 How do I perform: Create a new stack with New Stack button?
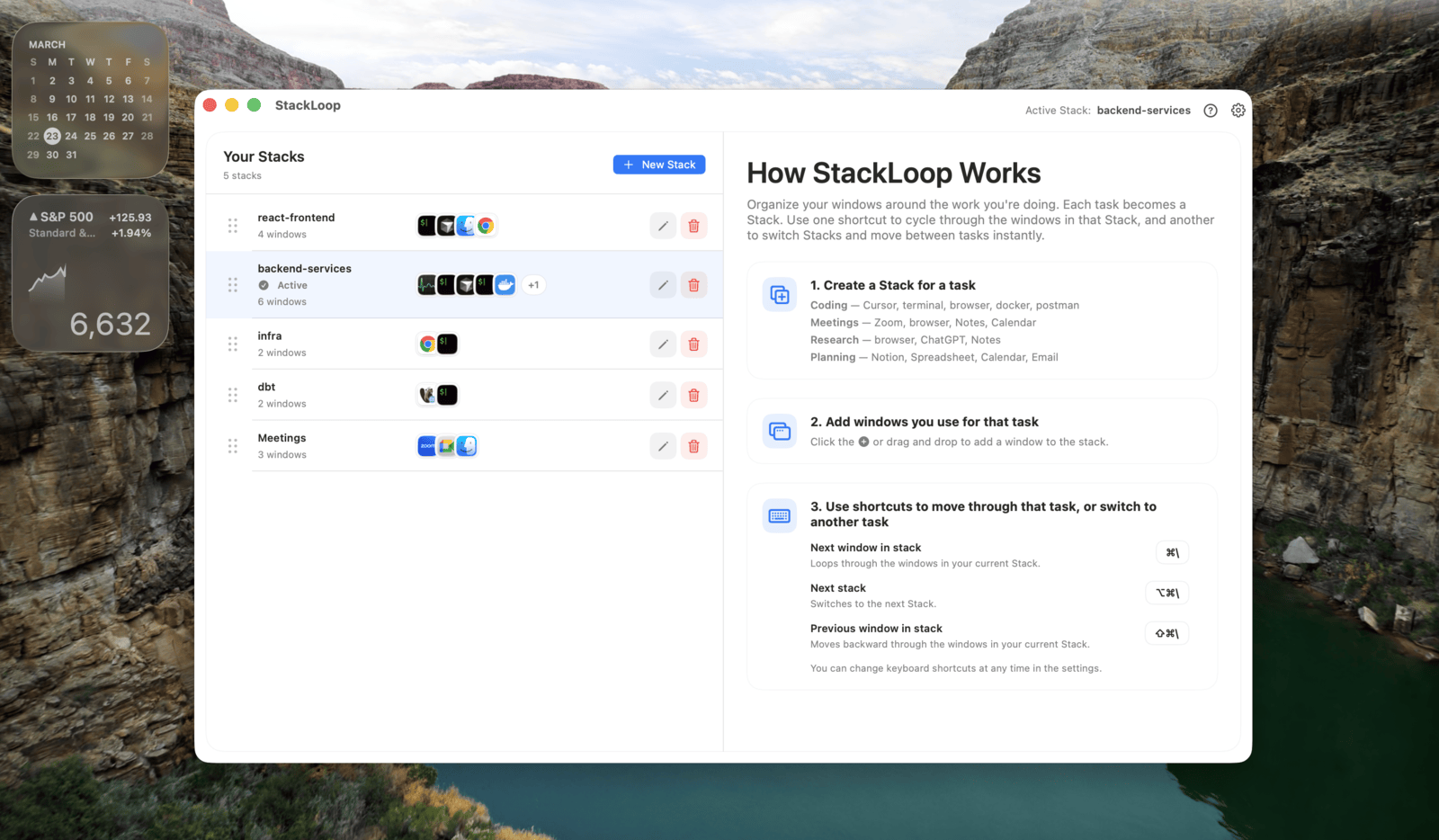[658, 165]
